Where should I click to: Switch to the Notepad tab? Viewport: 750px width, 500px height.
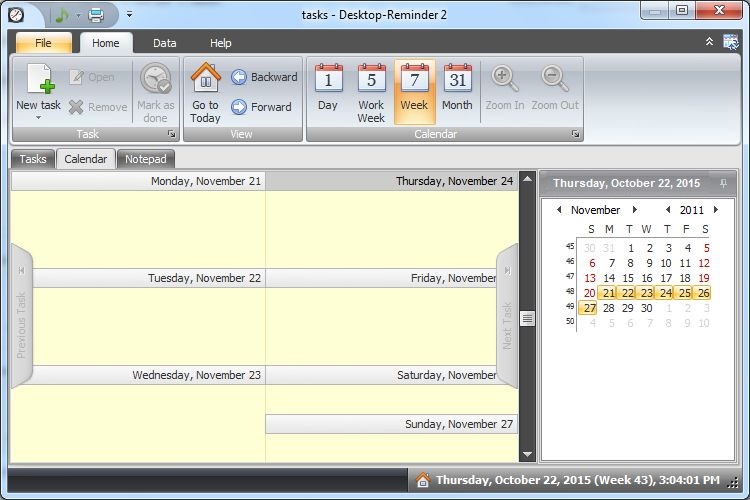point(146,159)
